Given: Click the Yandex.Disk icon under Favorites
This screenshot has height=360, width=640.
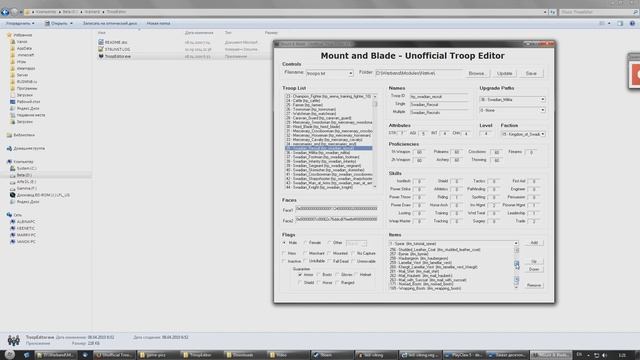Looking at the screenshot, I should click(x=13, y=108).
